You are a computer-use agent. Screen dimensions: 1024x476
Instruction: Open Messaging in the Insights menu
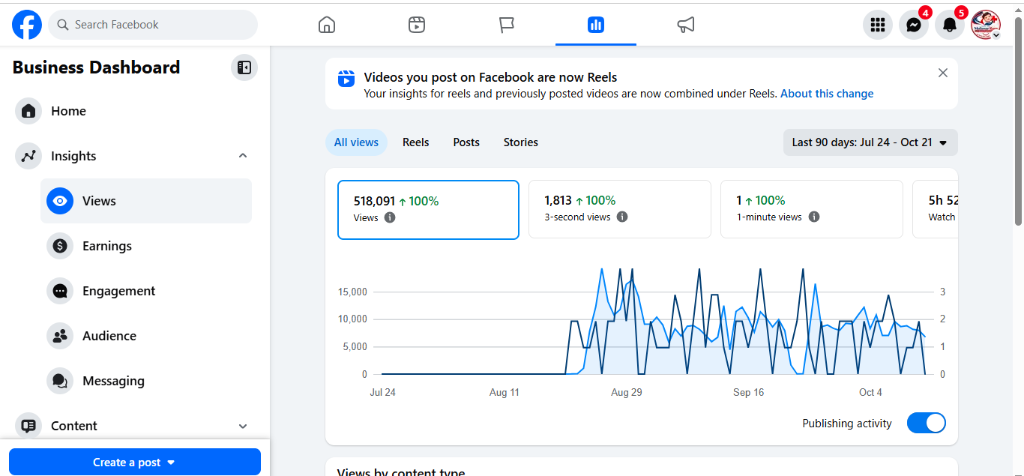(x=146, y=381)
